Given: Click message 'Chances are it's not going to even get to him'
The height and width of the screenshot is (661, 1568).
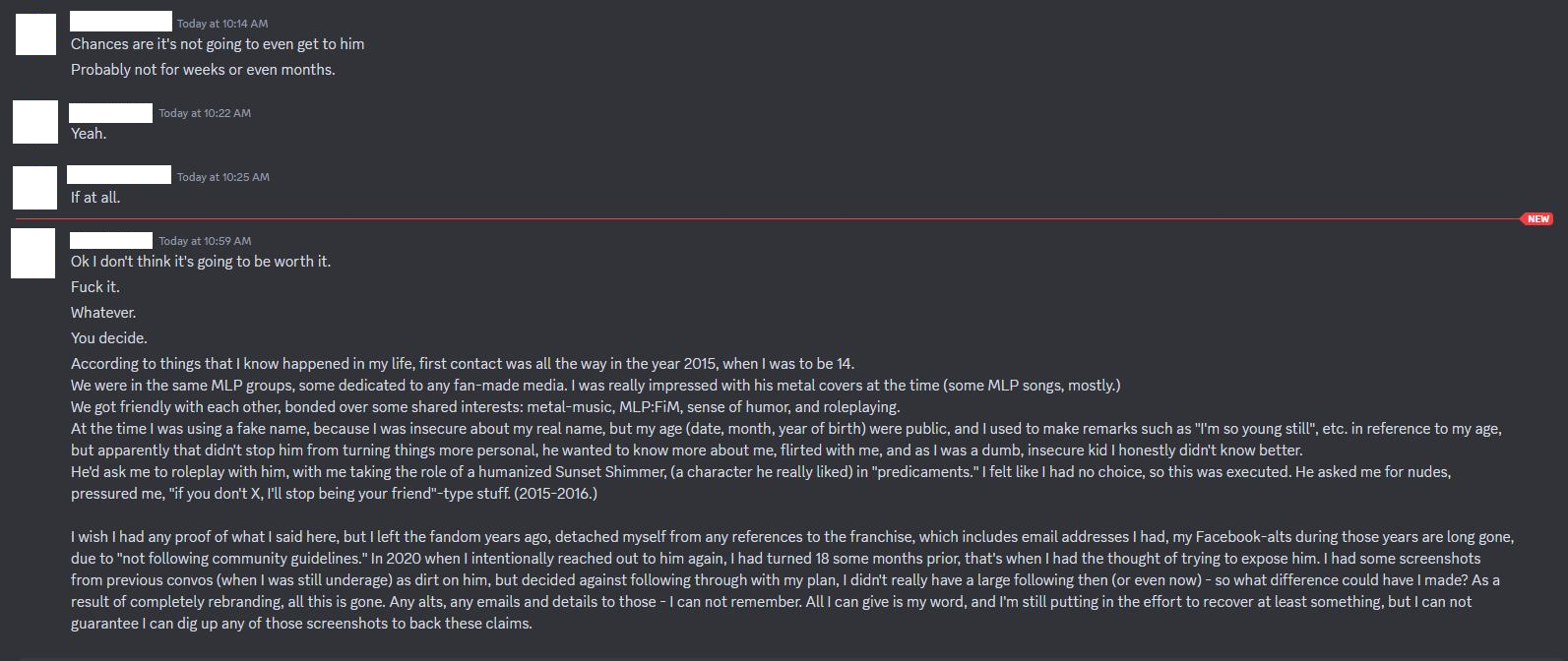Looking at the screenshot, I should pyautogui.click(x=218, y=44).
